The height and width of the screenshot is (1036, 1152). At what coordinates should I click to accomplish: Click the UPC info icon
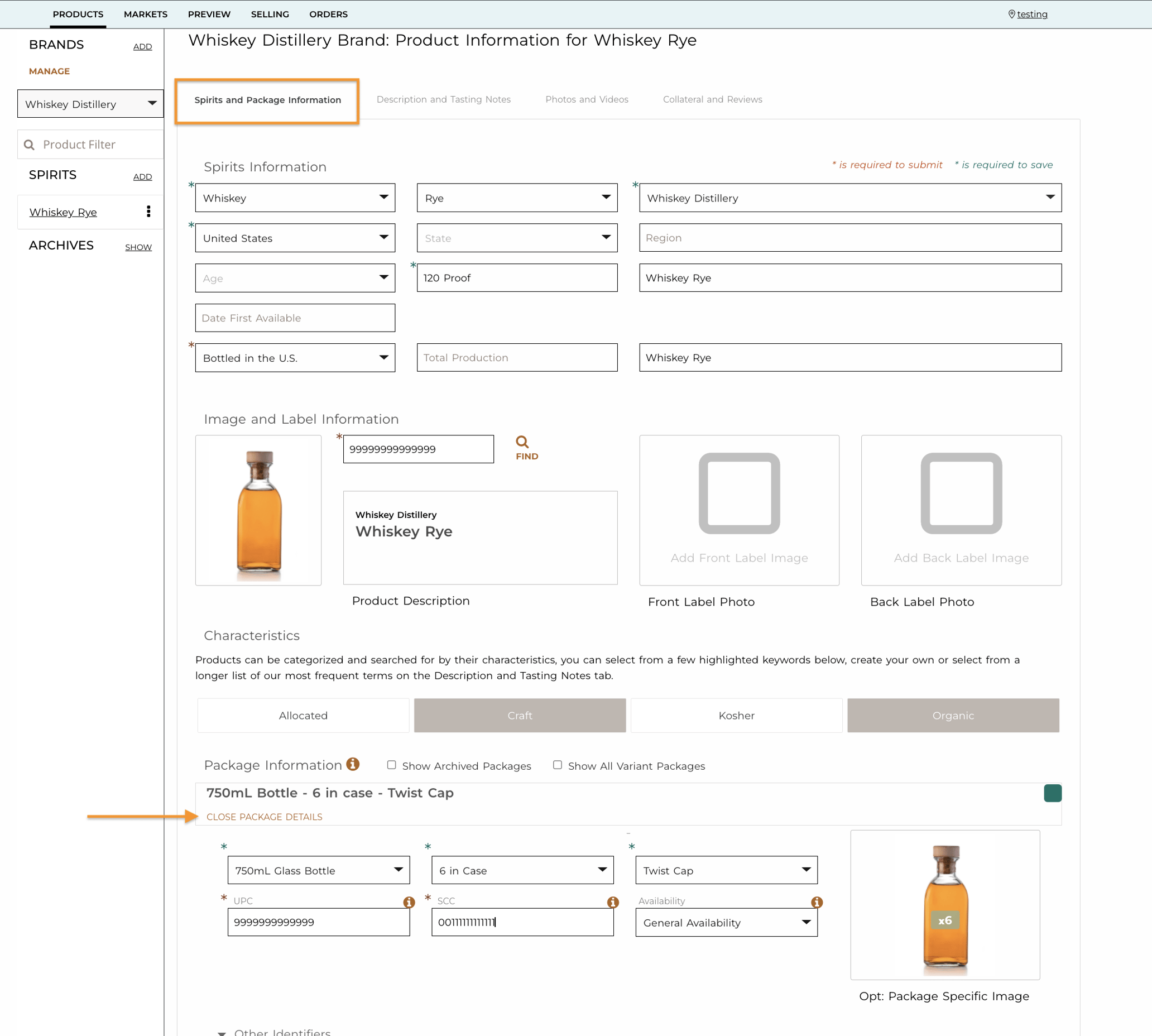click(409, 902)
